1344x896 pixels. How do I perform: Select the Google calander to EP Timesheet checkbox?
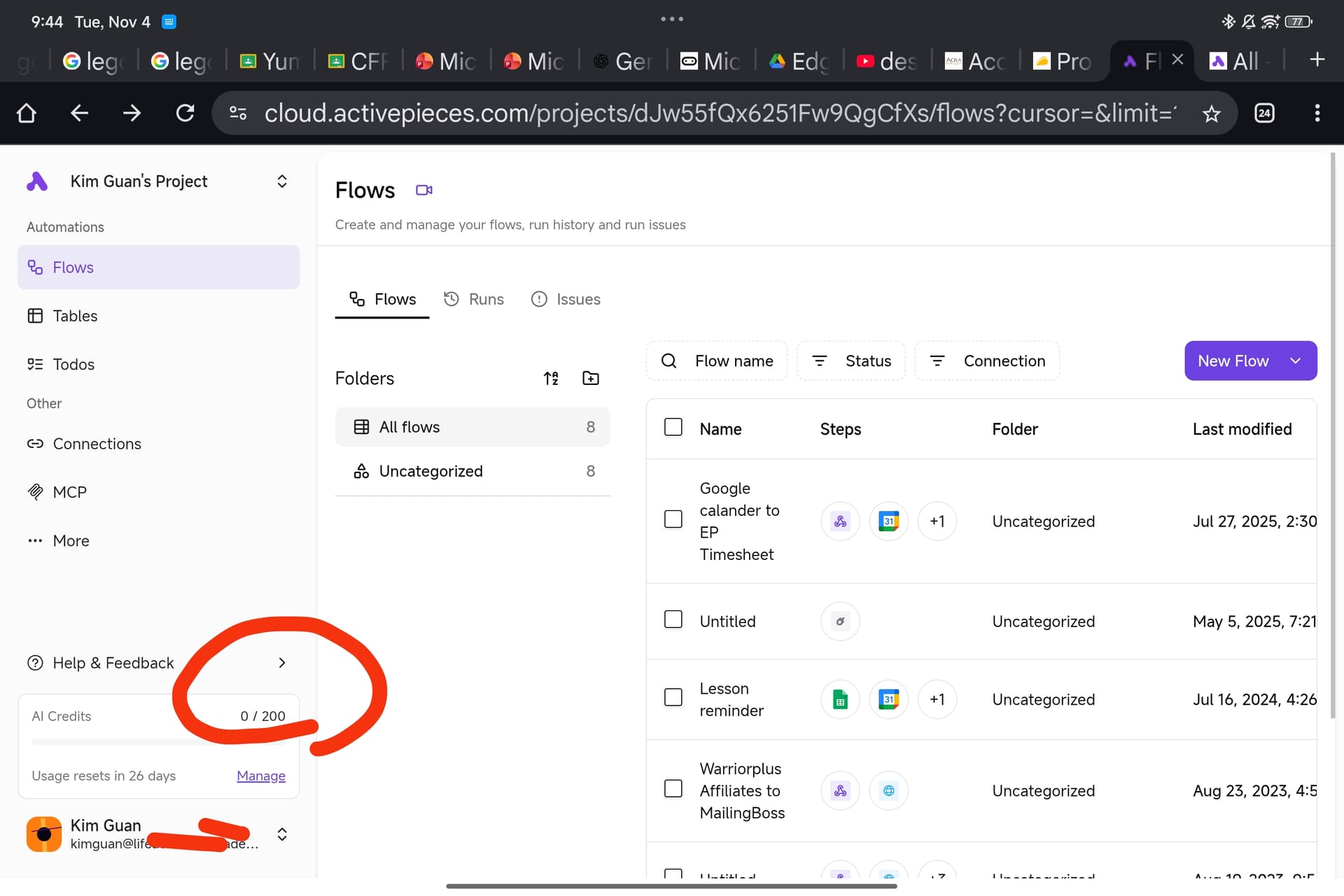673,519
